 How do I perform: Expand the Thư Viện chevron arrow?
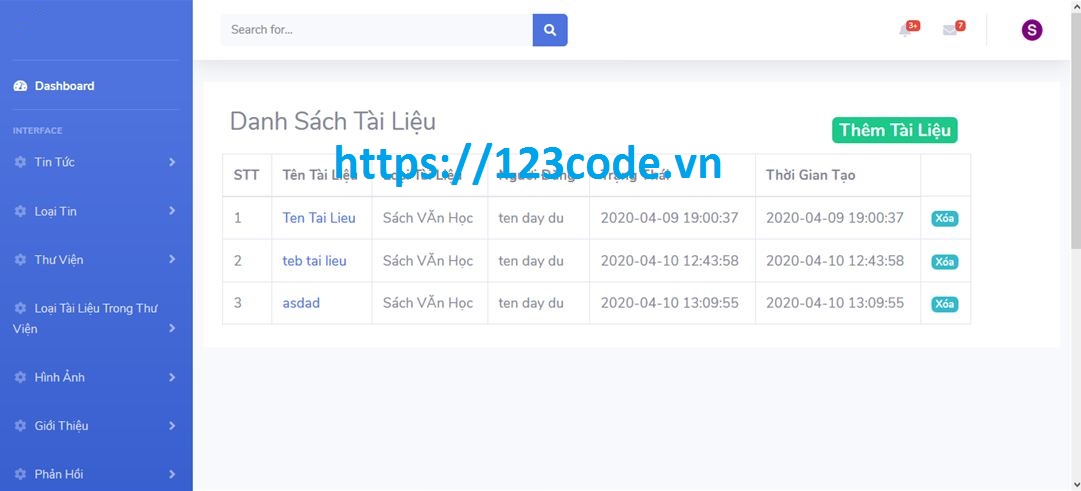172,259
